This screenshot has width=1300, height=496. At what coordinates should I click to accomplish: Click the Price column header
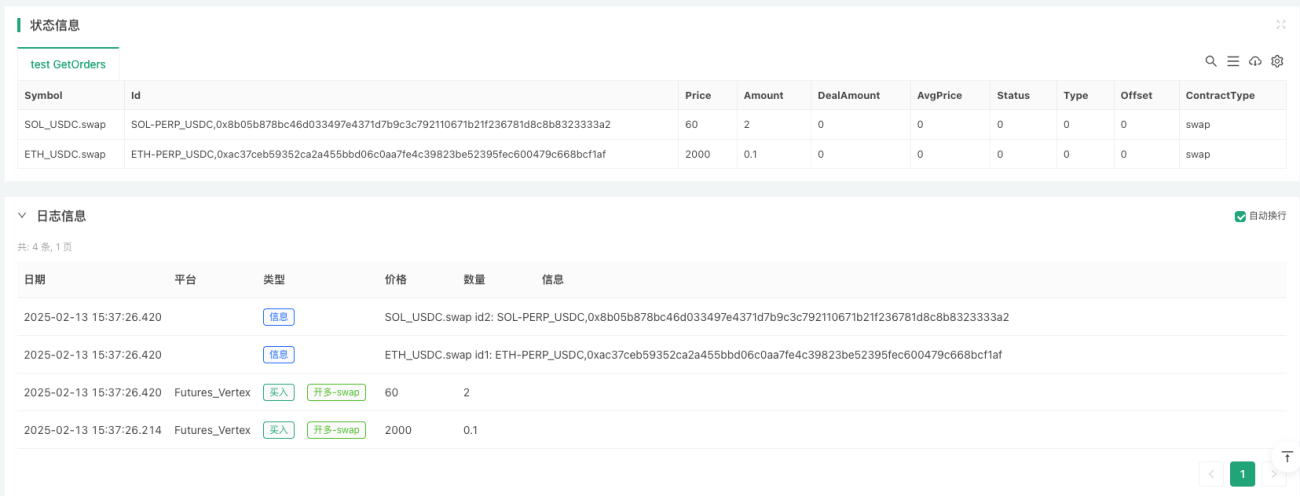tap(698, 95)
